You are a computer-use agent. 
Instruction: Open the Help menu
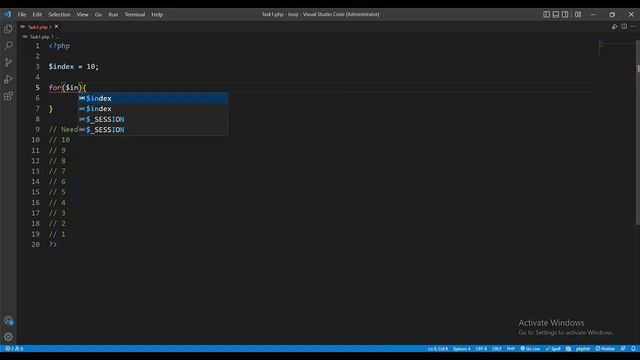157,14
